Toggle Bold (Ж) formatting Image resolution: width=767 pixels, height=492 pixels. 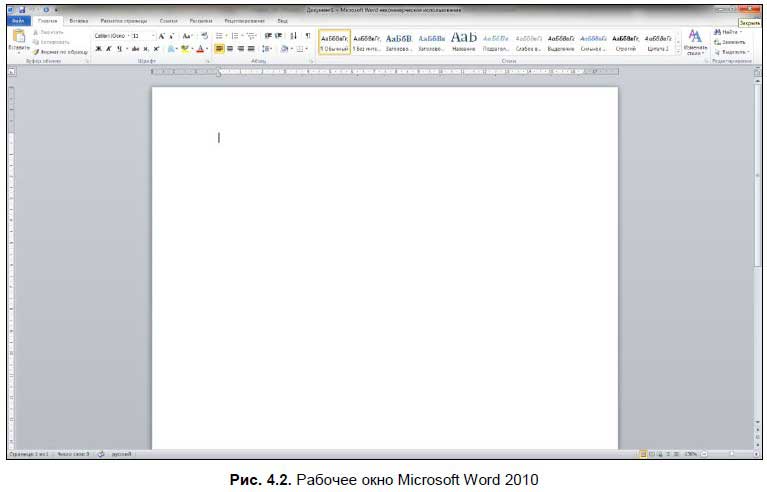(98, 49)
